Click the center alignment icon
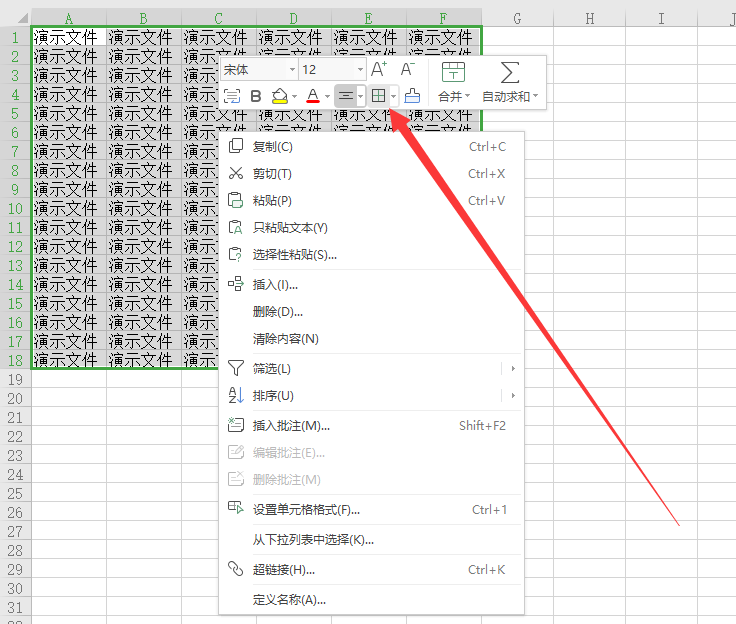Viewport: 736px width, 624px height. pos(345,96)
